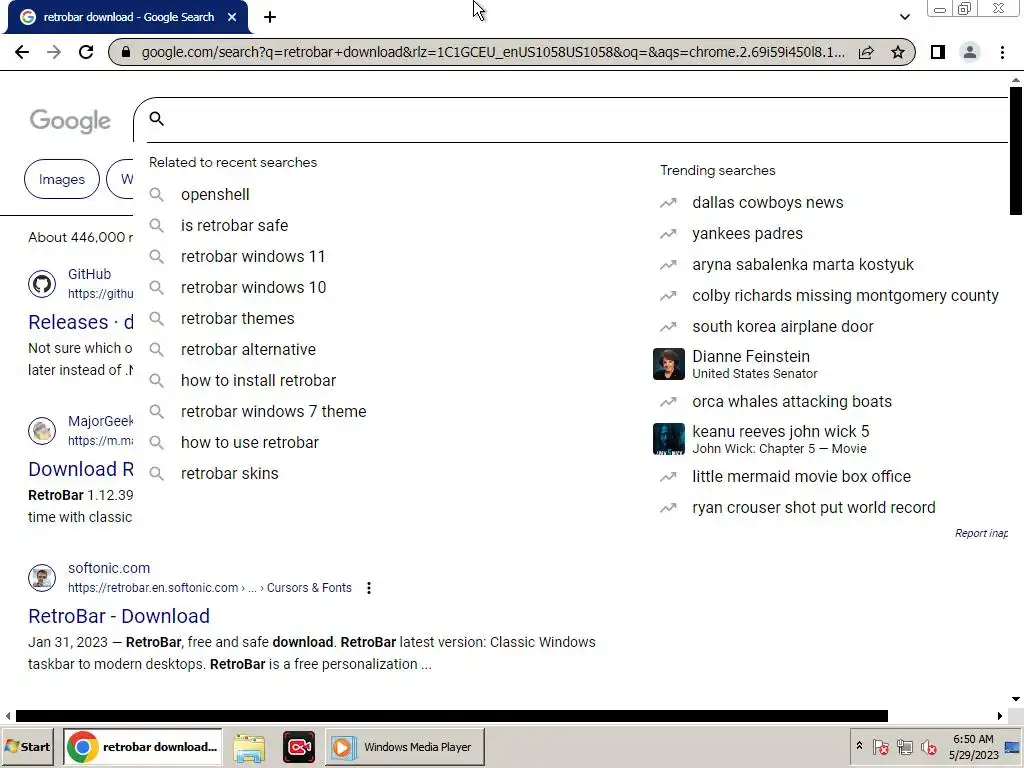
Task: Select suggestion retrobar windows 10
Action: 253,287
